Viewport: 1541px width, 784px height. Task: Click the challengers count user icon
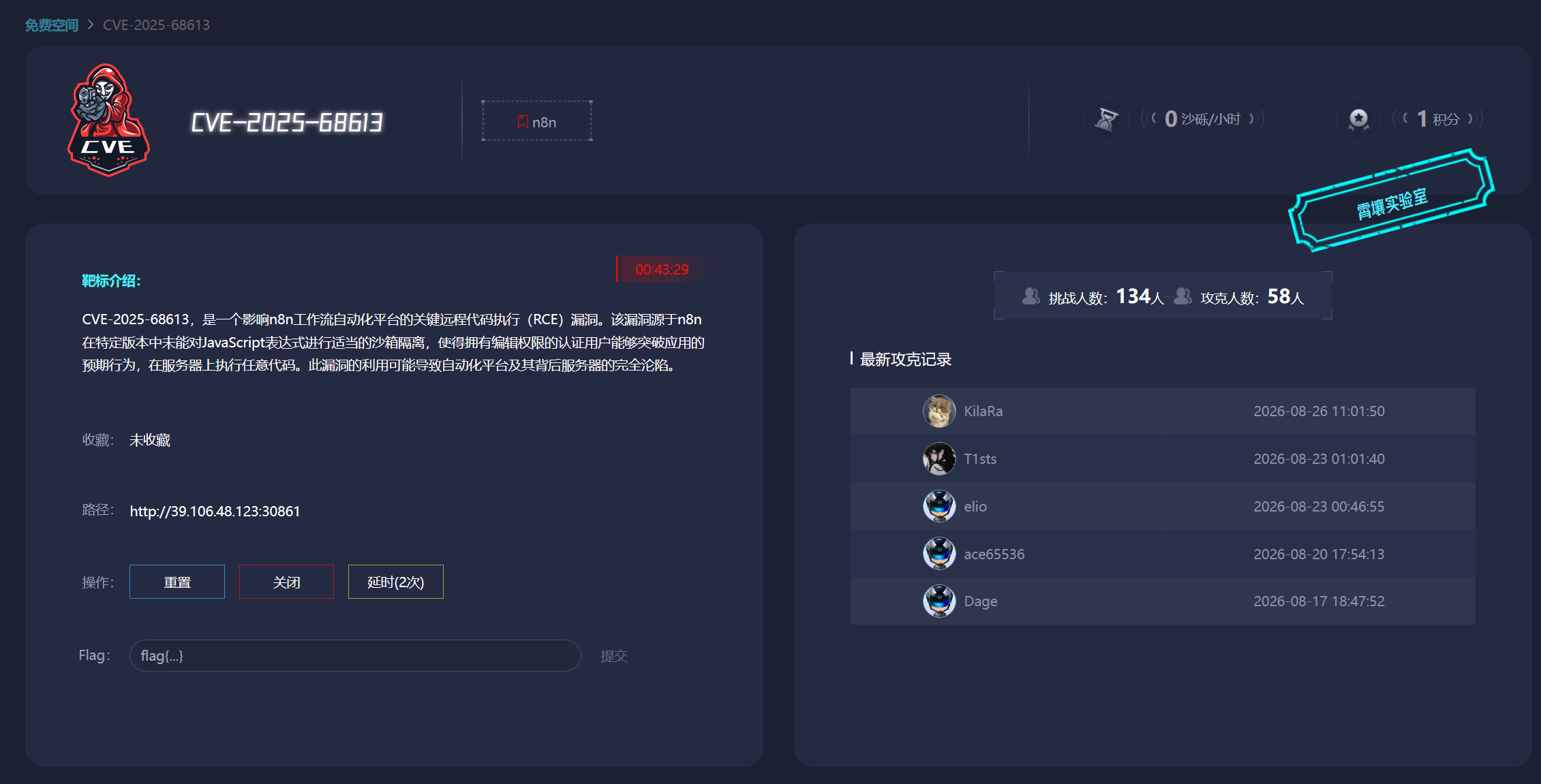1031,296
